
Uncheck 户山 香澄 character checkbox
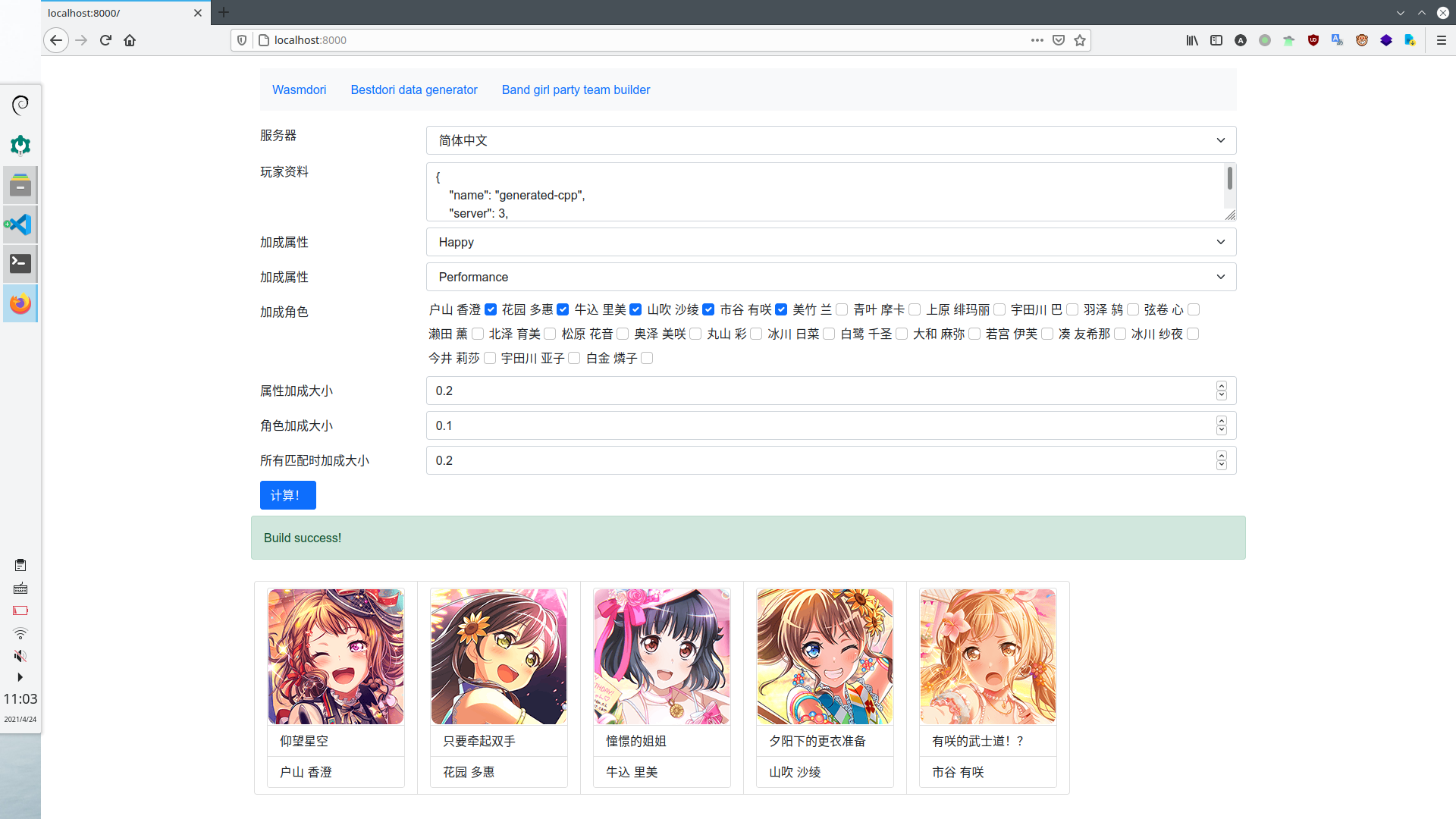491,309
